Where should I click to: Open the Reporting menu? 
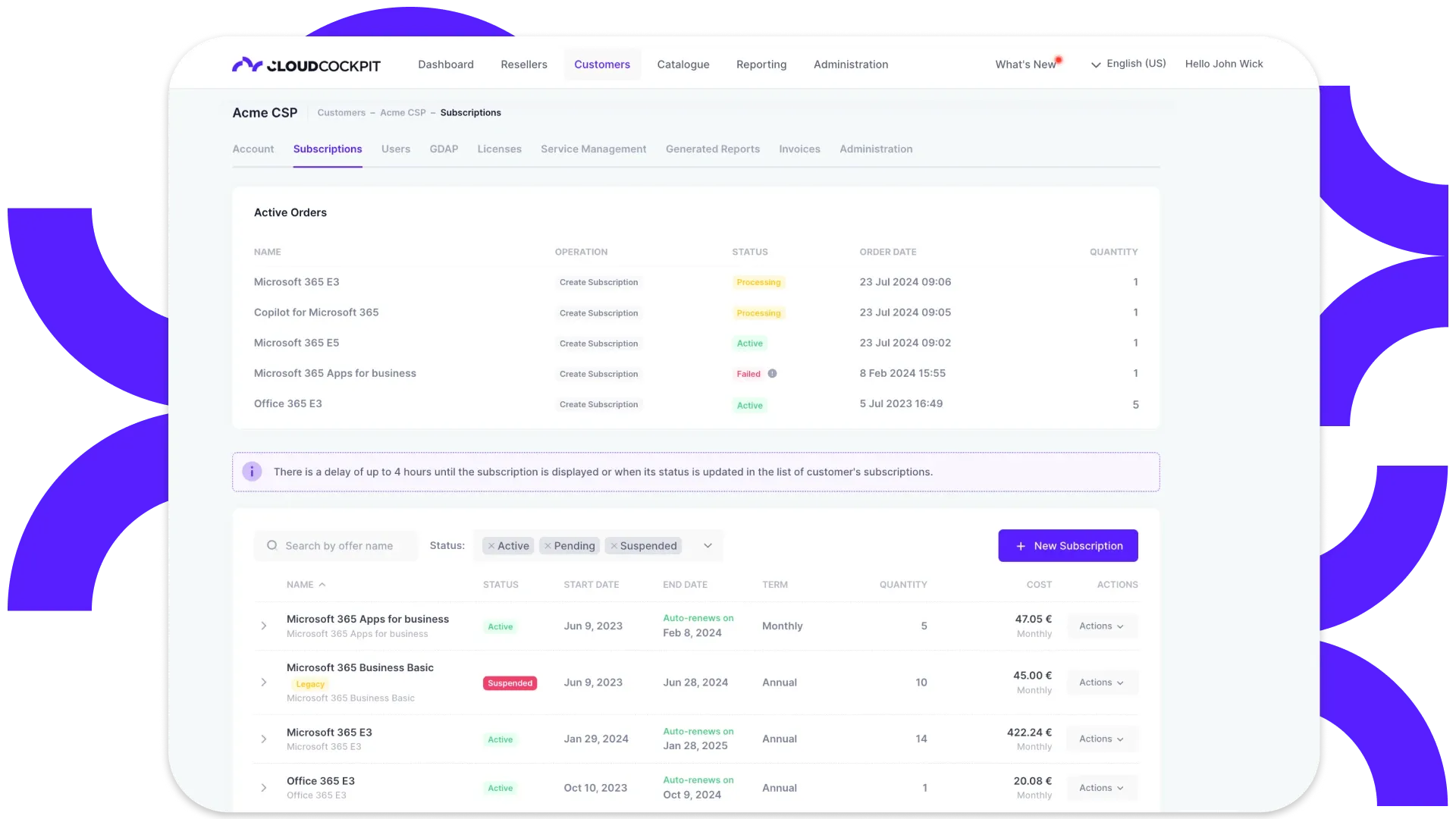761,65
